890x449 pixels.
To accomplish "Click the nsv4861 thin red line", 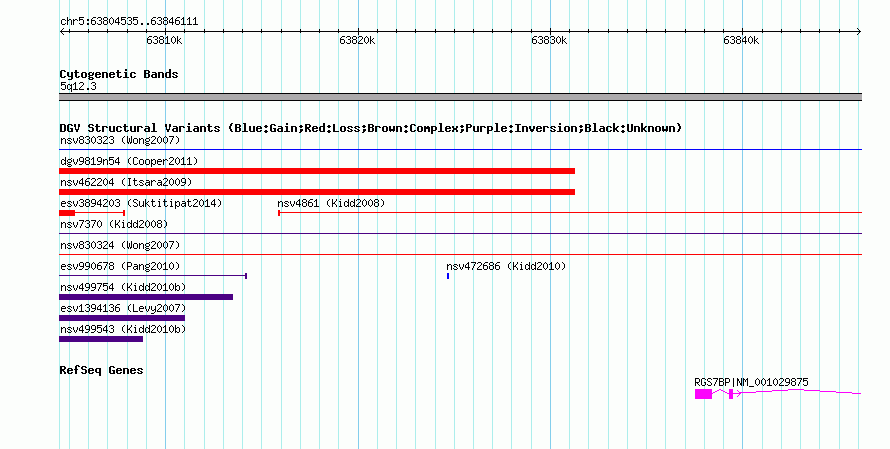I will tap(570, 213).
